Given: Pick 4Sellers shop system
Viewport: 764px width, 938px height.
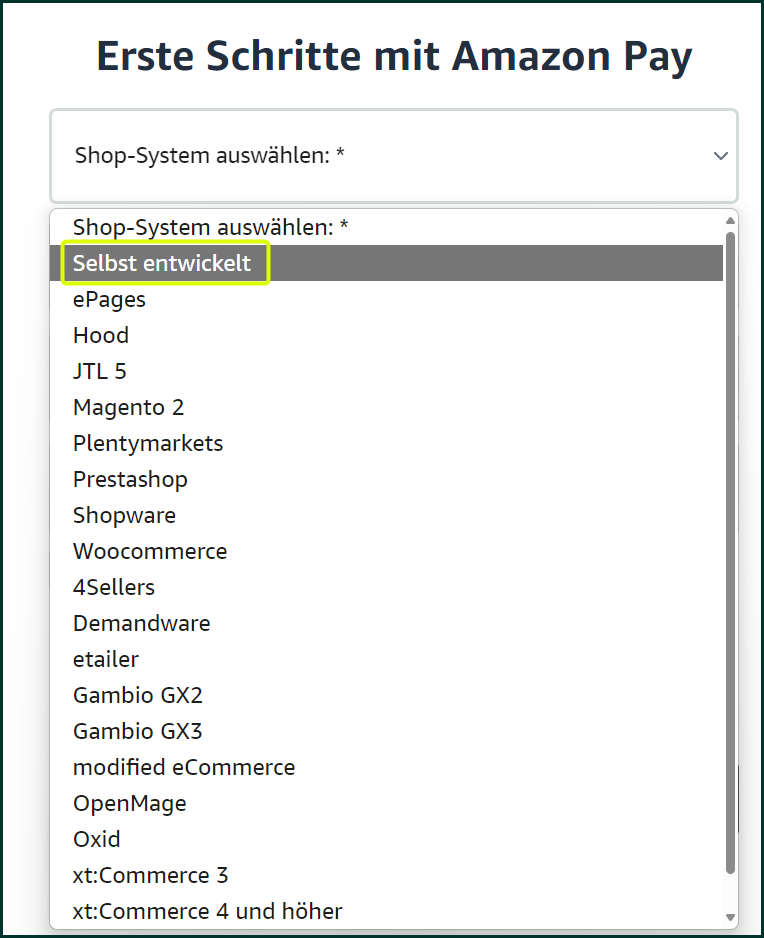Looking at the screenshot, I should [x=386, y=587].
